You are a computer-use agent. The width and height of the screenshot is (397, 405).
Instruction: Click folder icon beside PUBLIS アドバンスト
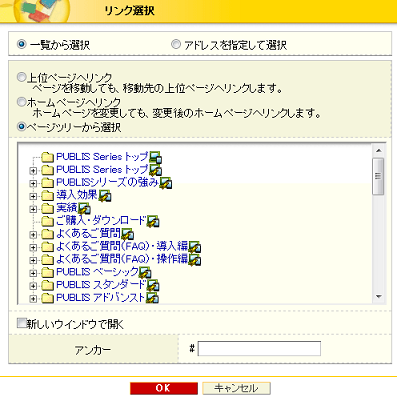point(48,298)
